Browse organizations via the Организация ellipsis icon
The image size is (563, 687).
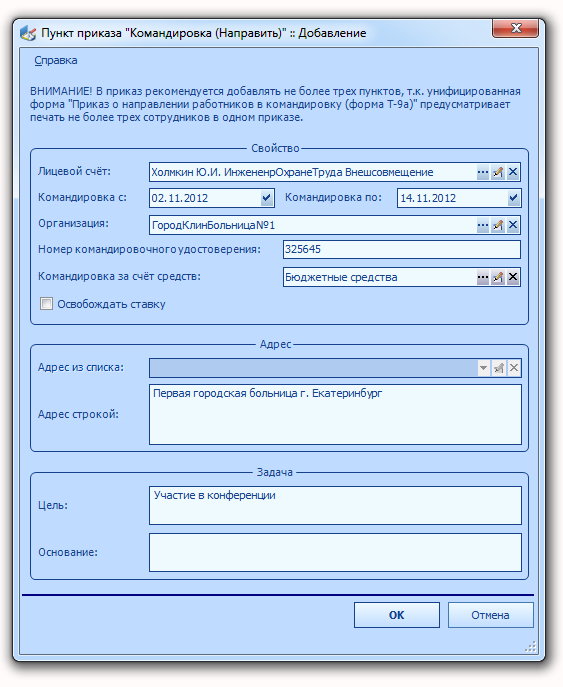pyautogui.click(x=482, y=225)
